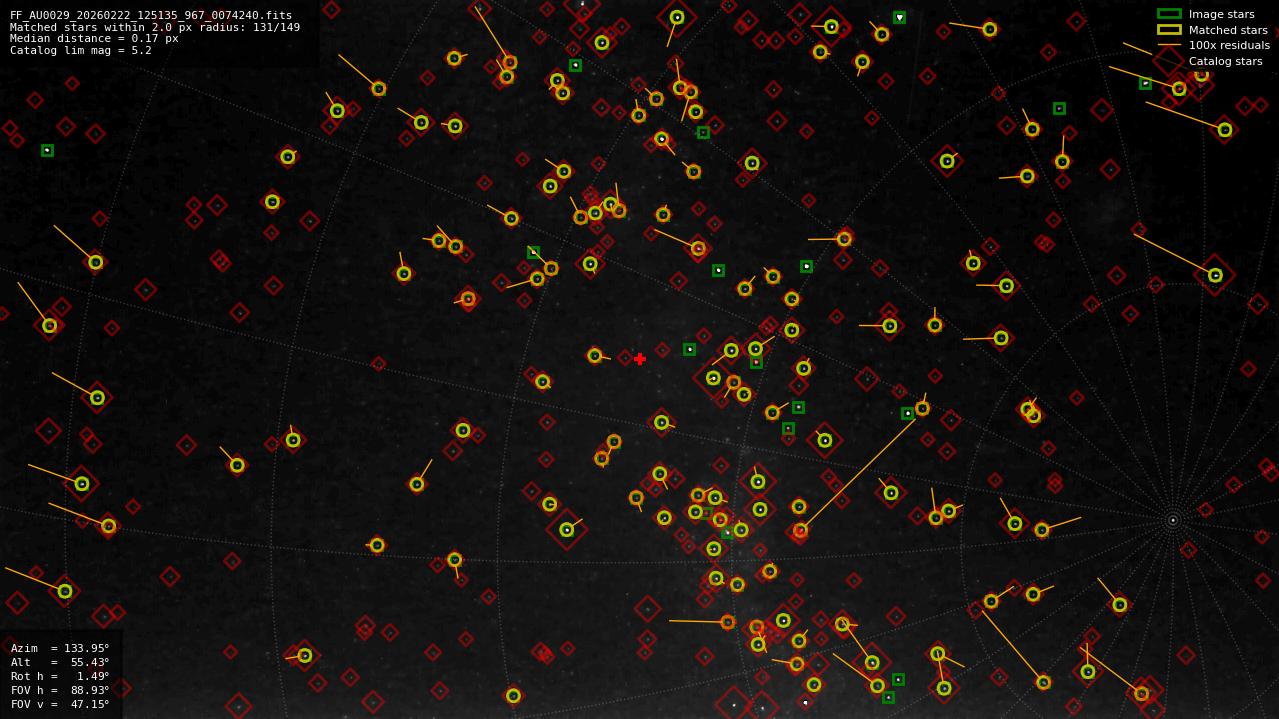Click the isolated green square near left edge
The width and height of the screenshot is (1279, 719).
[47, 150]
